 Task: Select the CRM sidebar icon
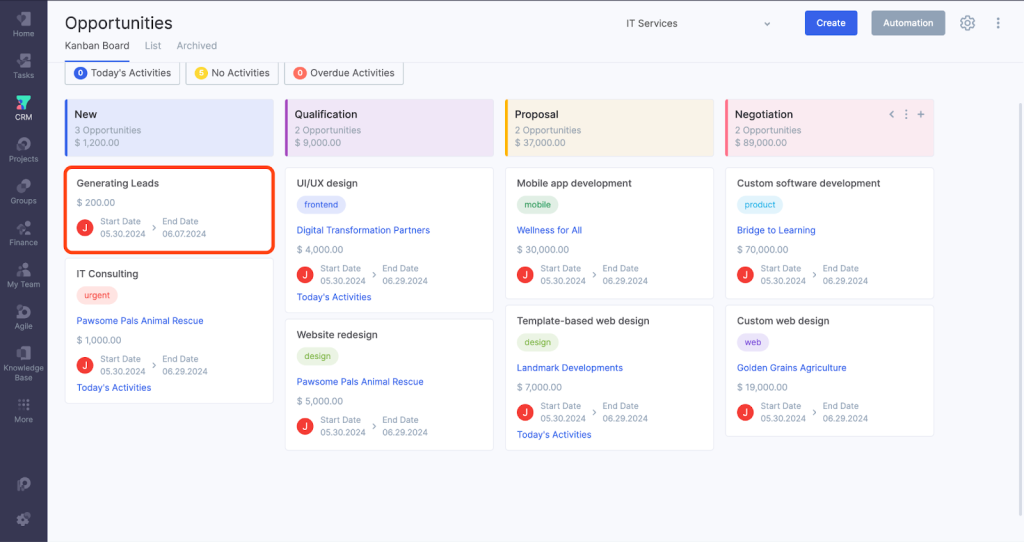(x=23, y=107)
